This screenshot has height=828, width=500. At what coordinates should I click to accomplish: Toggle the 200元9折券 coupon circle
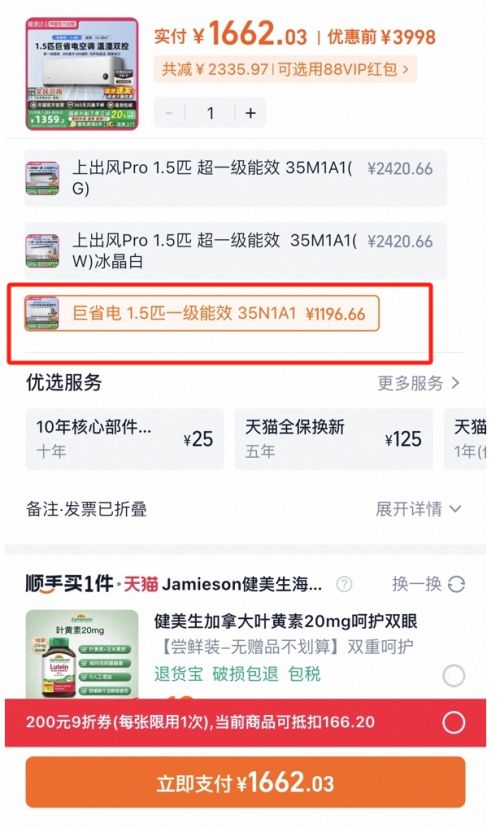click(454, 722)
